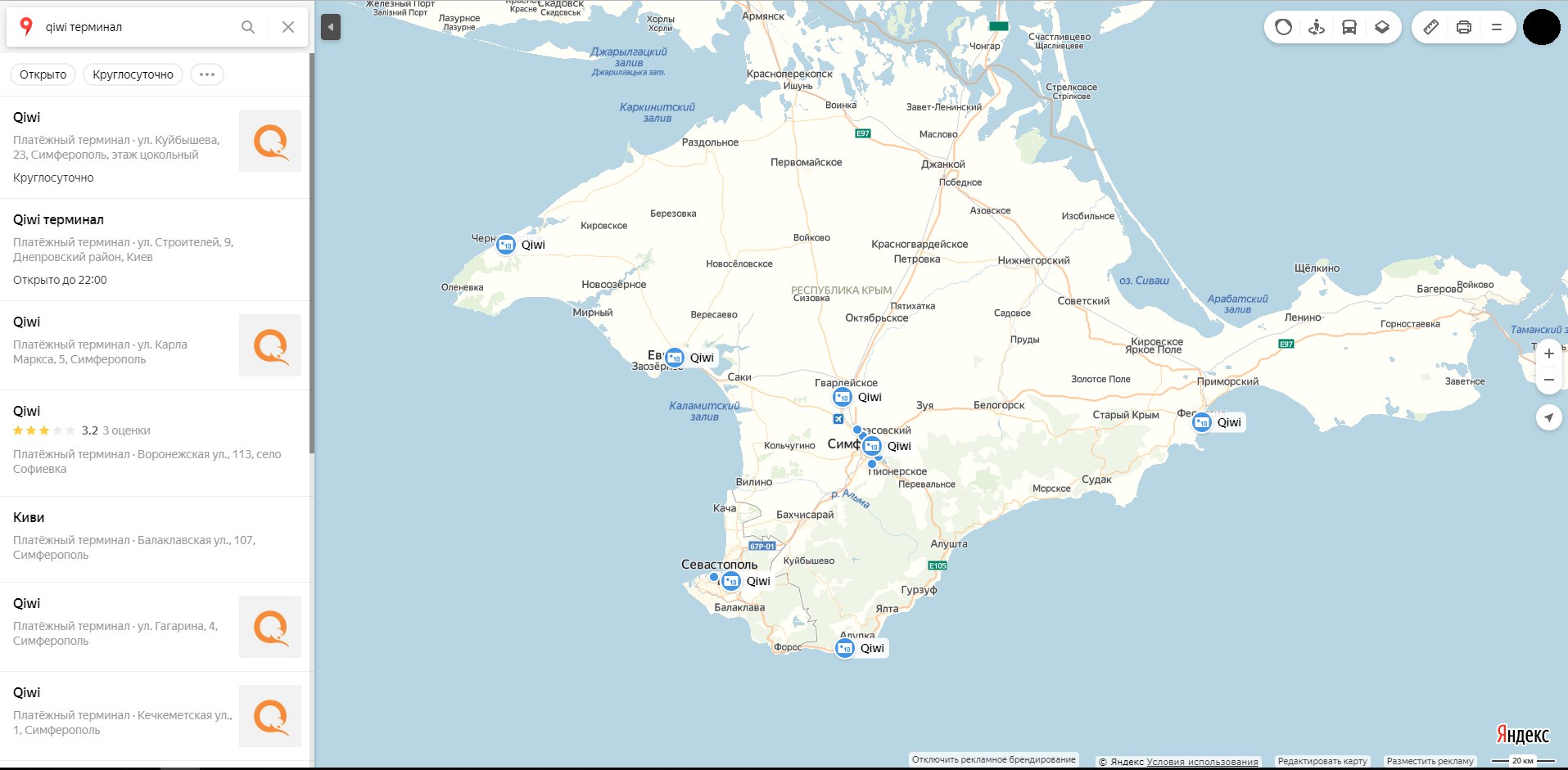Click the results list scrollbar

tap(311, 254)
